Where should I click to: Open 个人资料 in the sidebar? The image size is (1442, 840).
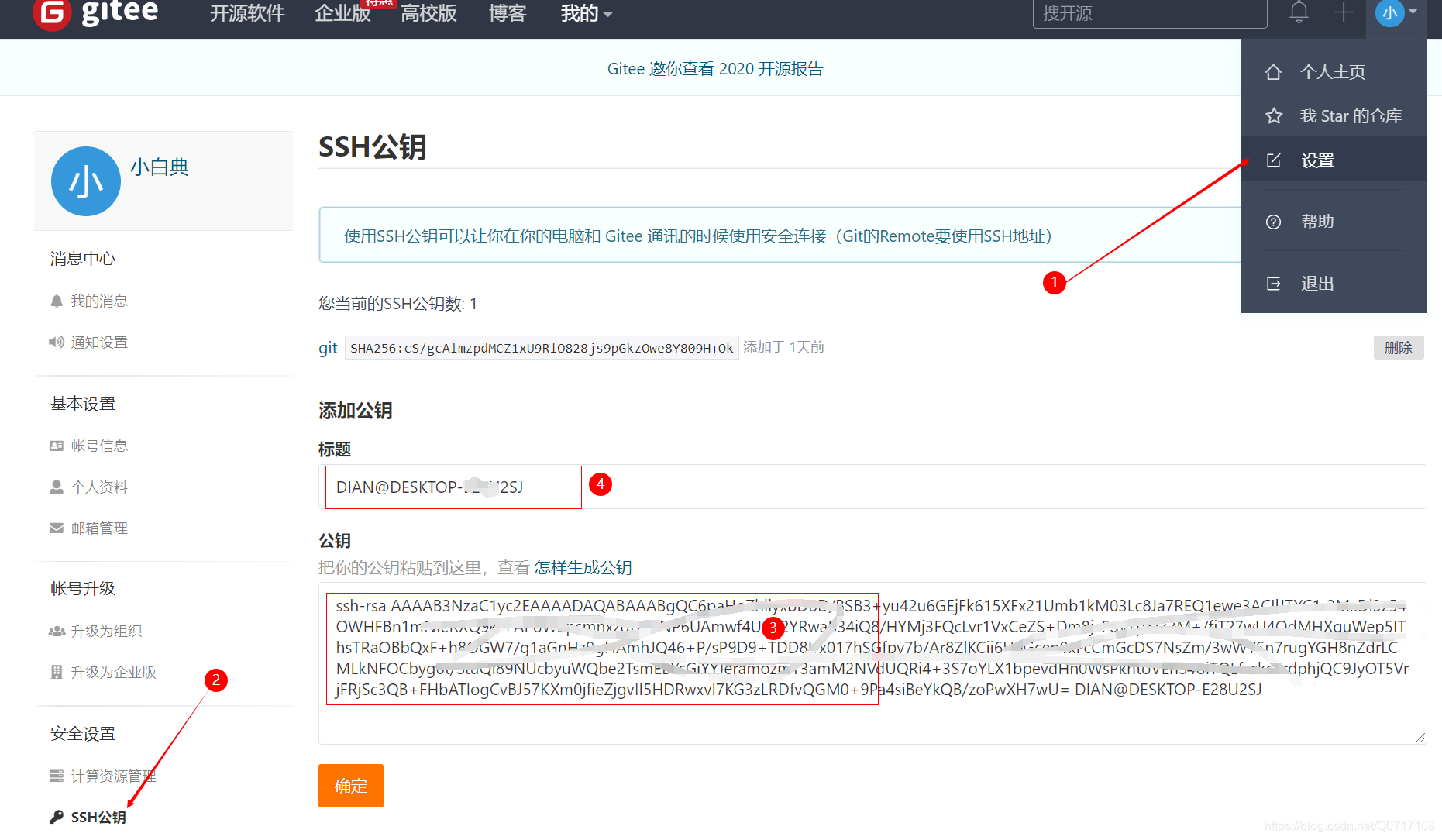pyautogui.click(x=99, y=487)
